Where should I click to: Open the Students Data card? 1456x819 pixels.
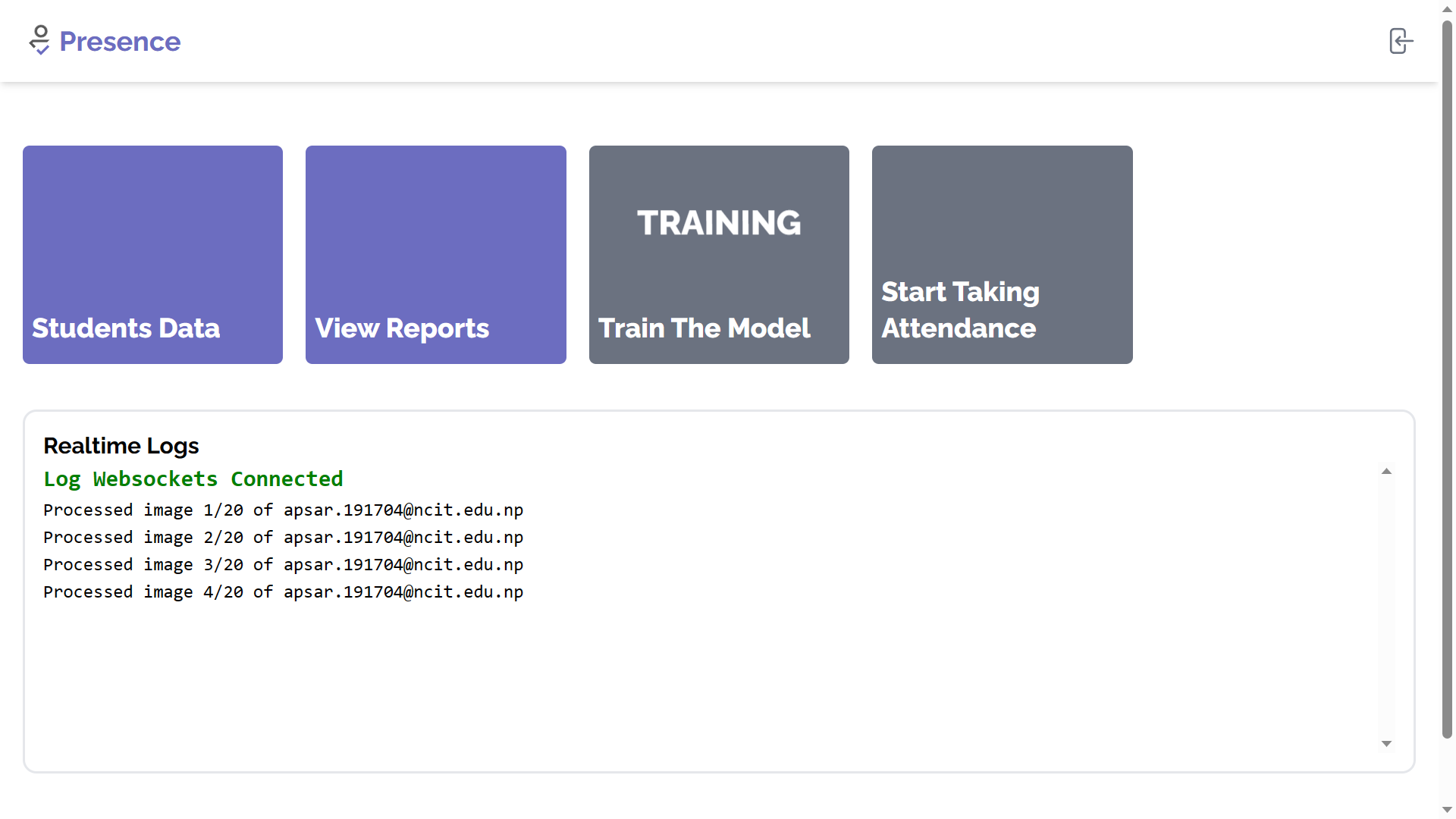tap(152, 255)
